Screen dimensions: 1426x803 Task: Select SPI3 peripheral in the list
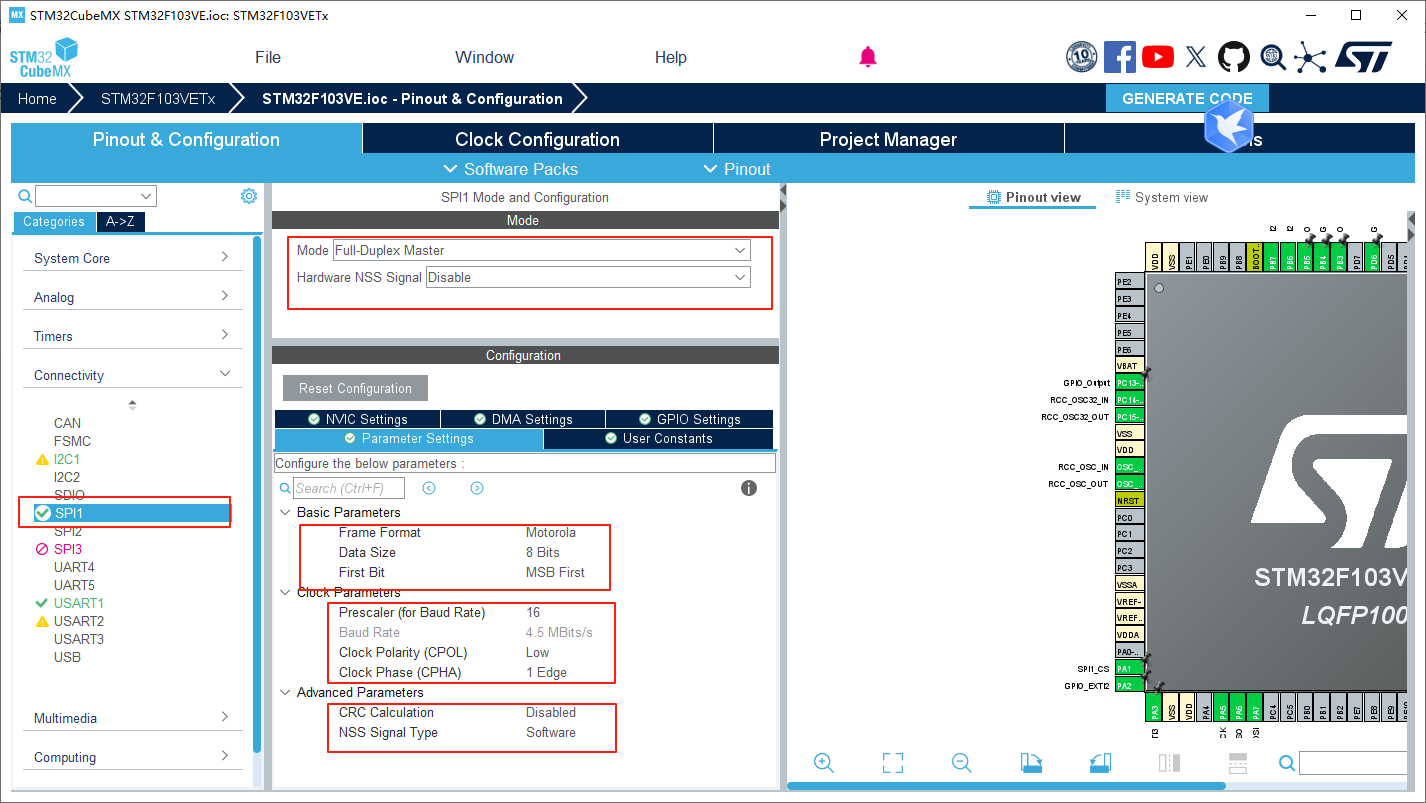tap(68, 549)
